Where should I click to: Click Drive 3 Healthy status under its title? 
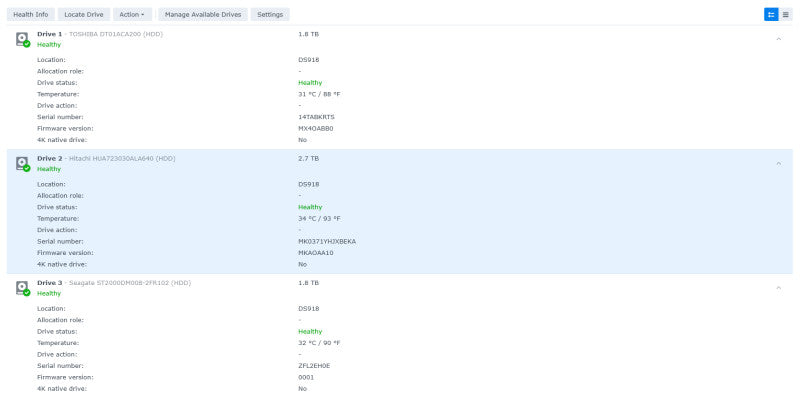(49, 293)
